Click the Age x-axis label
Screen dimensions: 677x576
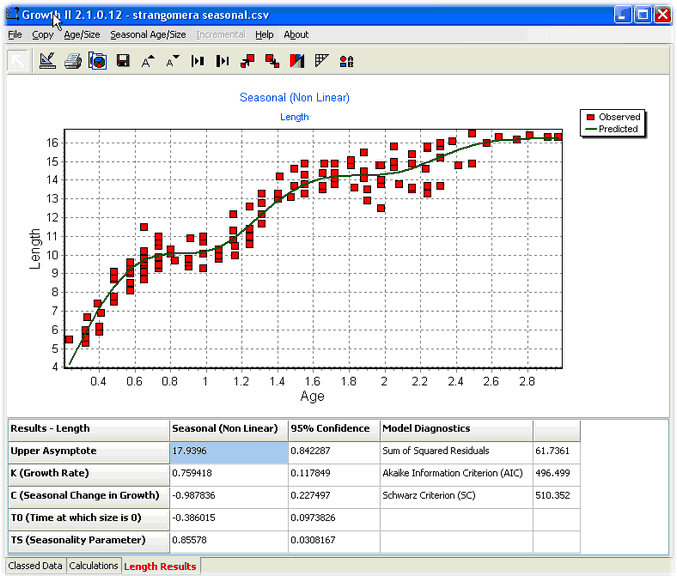pyautogui.click(x=312, y=396)
